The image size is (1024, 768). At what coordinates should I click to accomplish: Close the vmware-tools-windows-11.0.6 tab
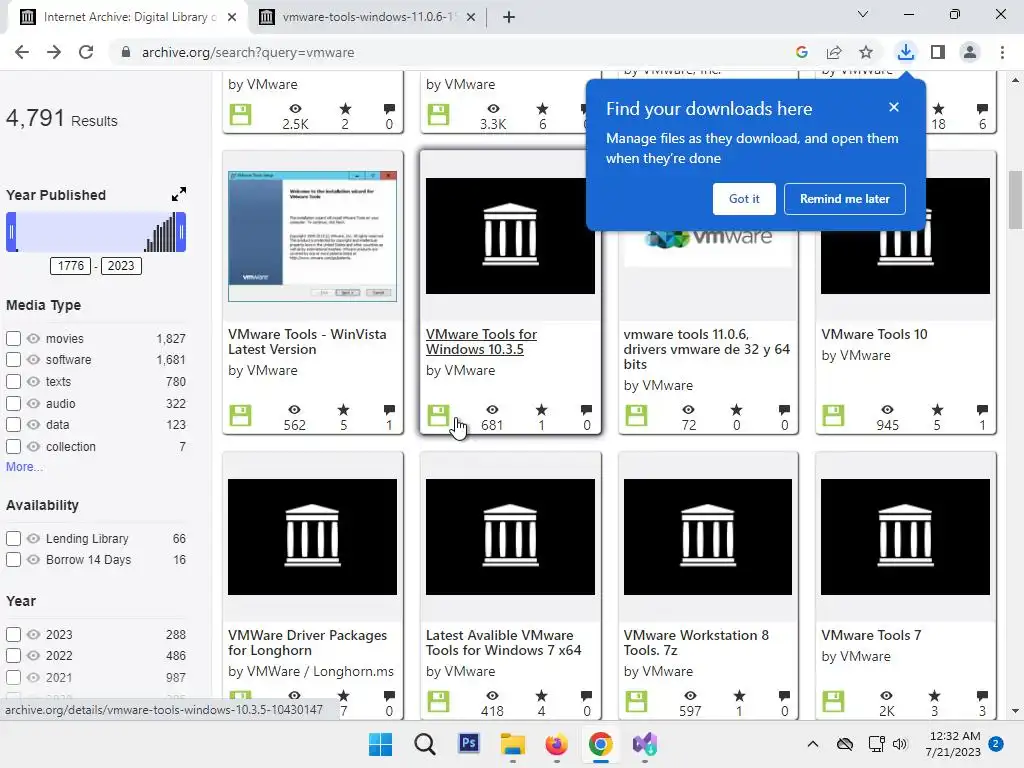point(471,17)
